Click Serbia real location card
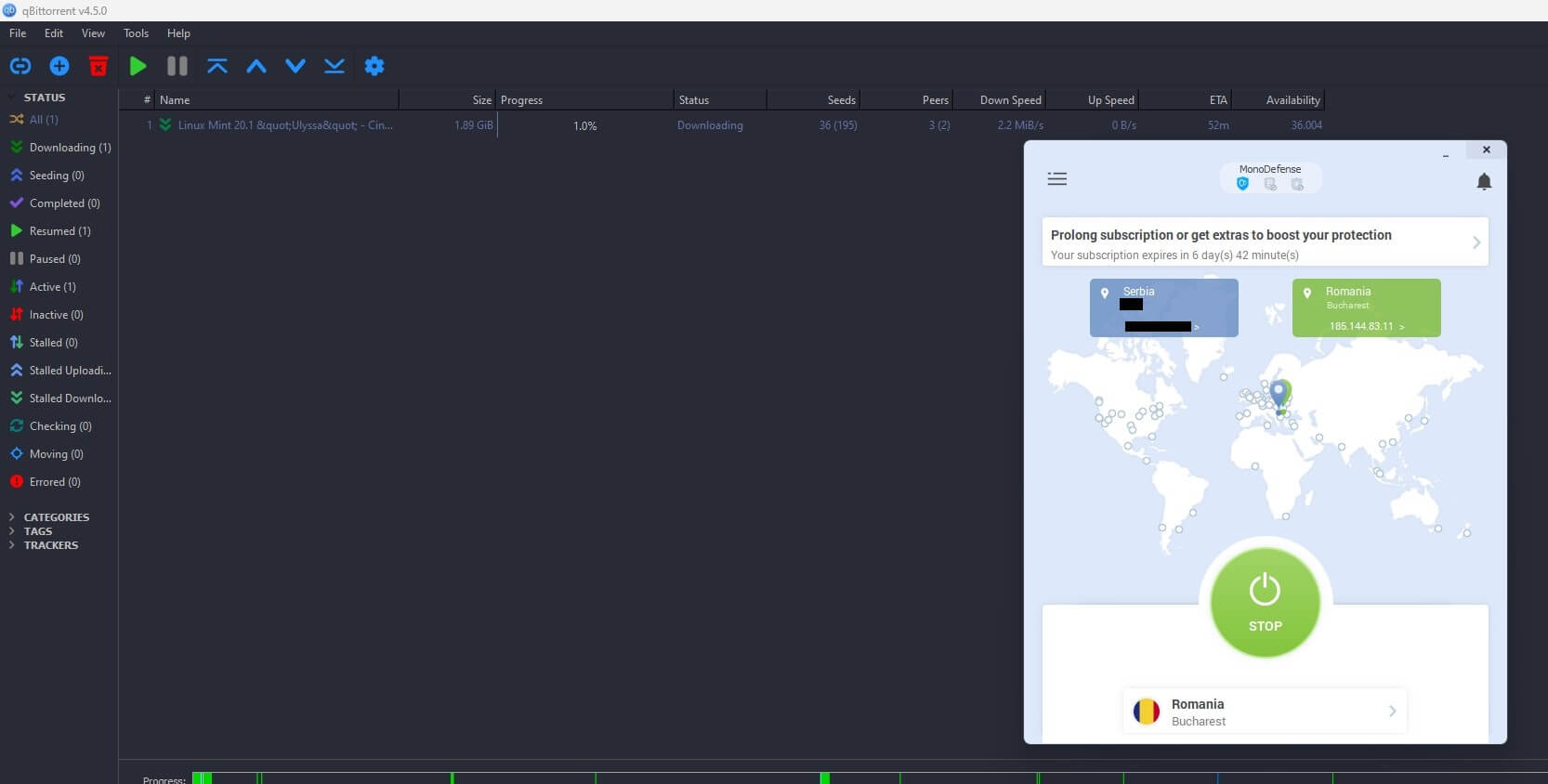The image size is (1548, 784). (1164, 307)
